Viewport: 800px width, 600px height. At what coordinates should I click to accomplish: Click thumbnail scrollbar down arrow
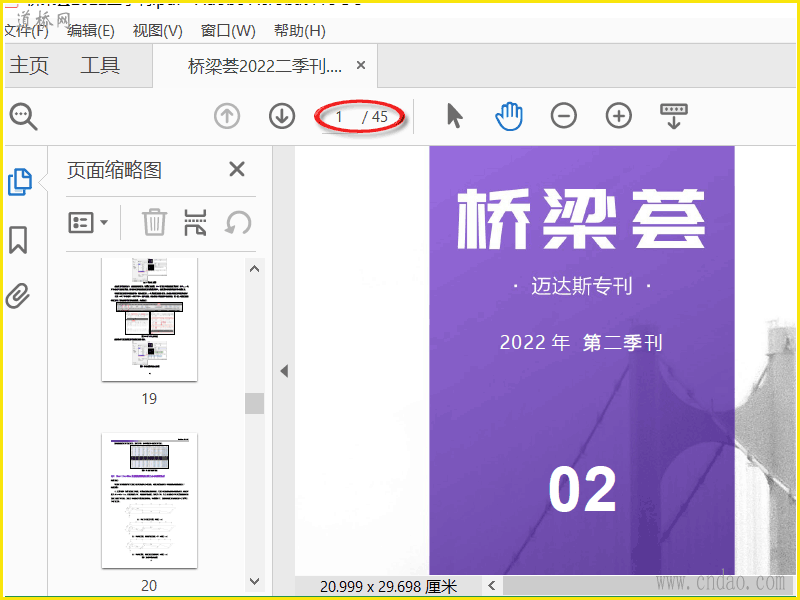[x=255, y=581]
